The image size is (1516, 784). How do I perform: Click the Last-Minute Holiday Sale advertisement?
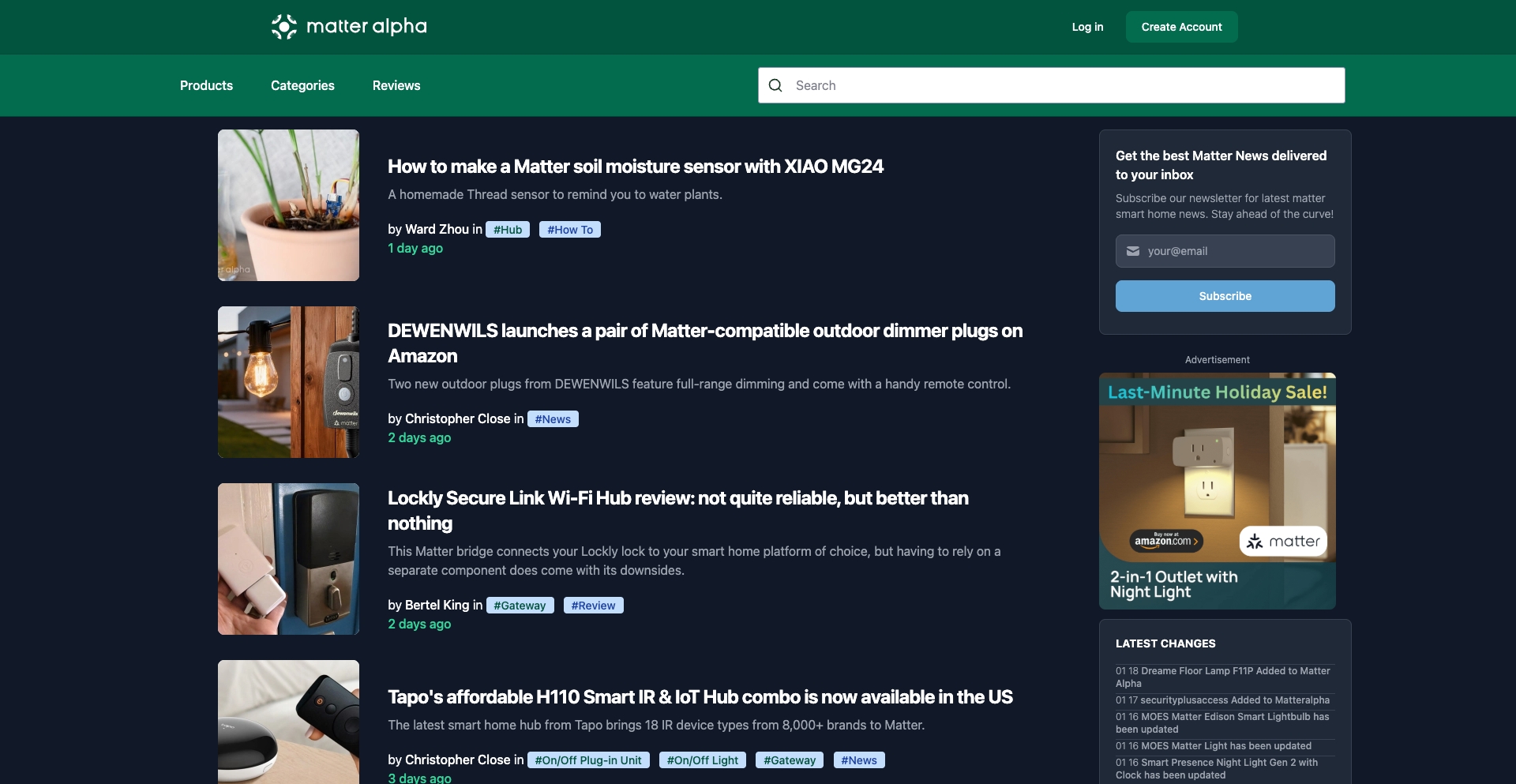coord(1217,490)
